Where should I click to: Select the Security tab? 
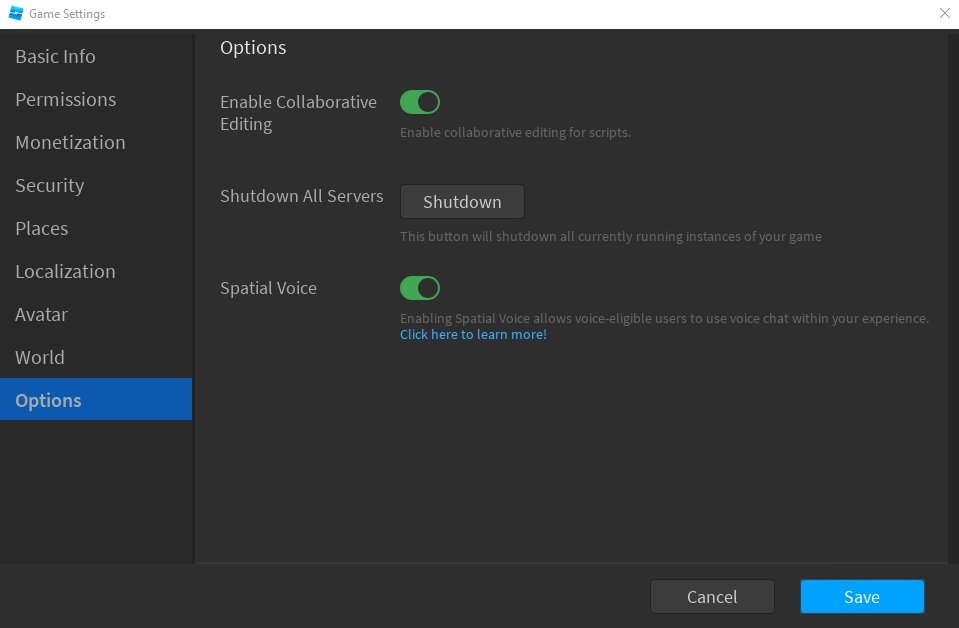coord(50,186)
